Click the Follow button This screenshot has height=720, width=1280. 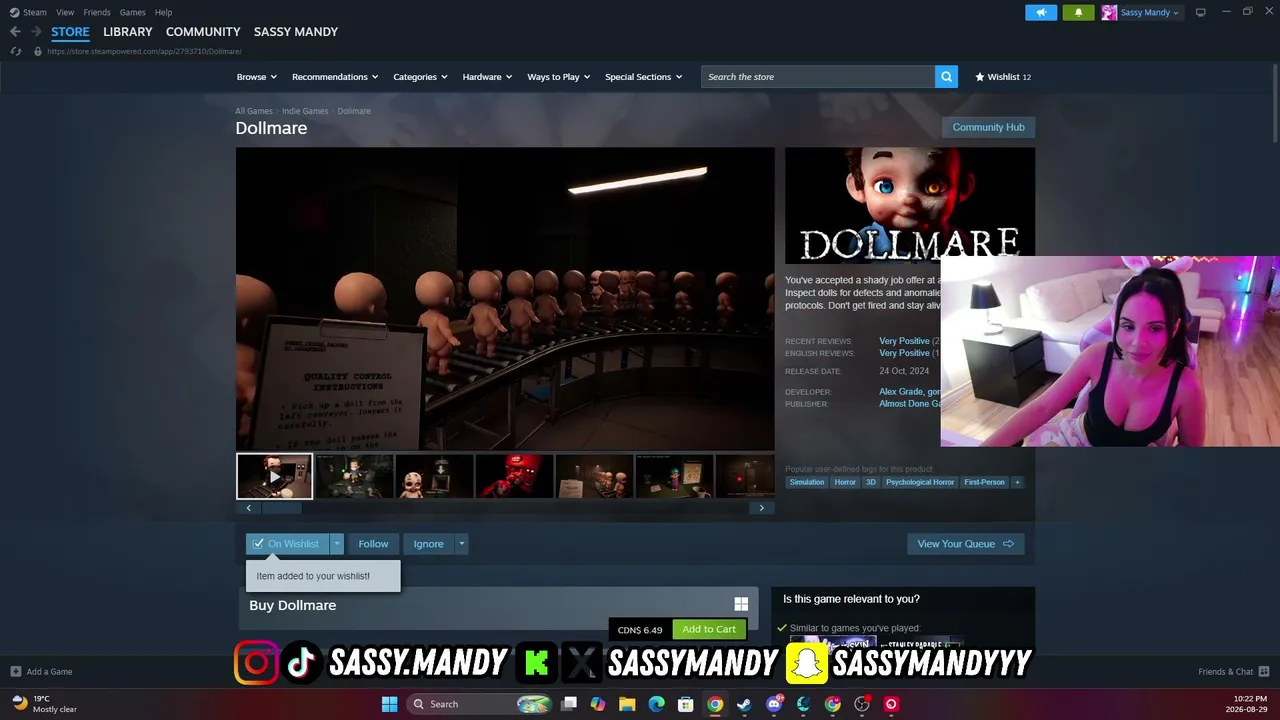[373, 544]
